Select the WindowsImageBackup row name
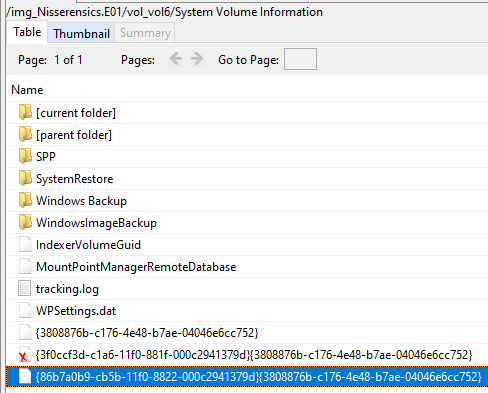The height and width of the screenshot is (393, 488). point(96,223)
